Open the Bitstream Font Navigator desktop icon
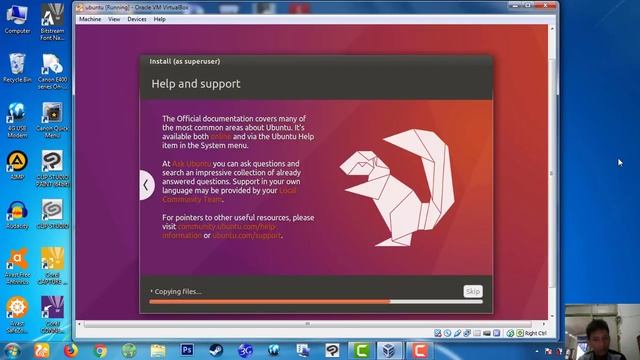This screenshot has height=360, width=640. tap(52, 22)
